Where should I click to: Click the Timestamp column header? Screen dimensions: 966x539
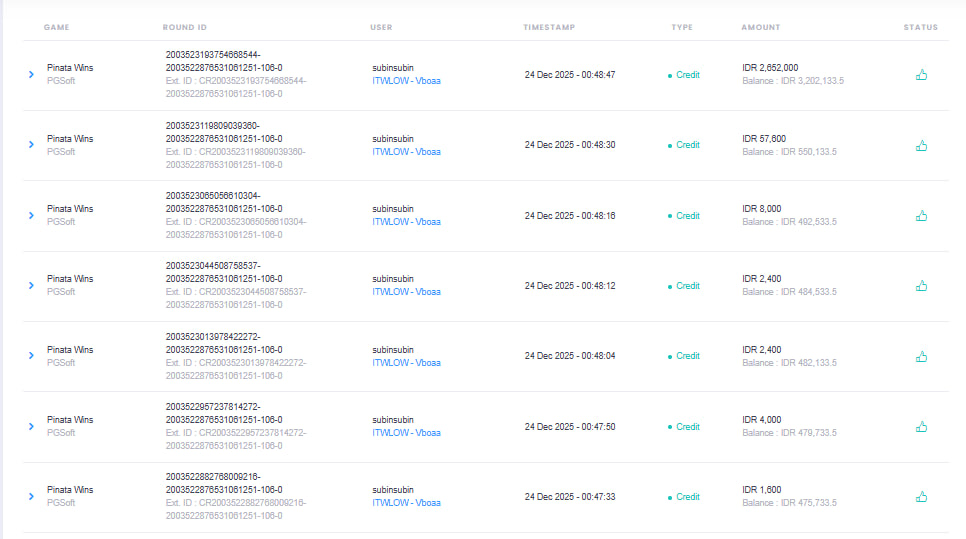(x=547, y=27)
